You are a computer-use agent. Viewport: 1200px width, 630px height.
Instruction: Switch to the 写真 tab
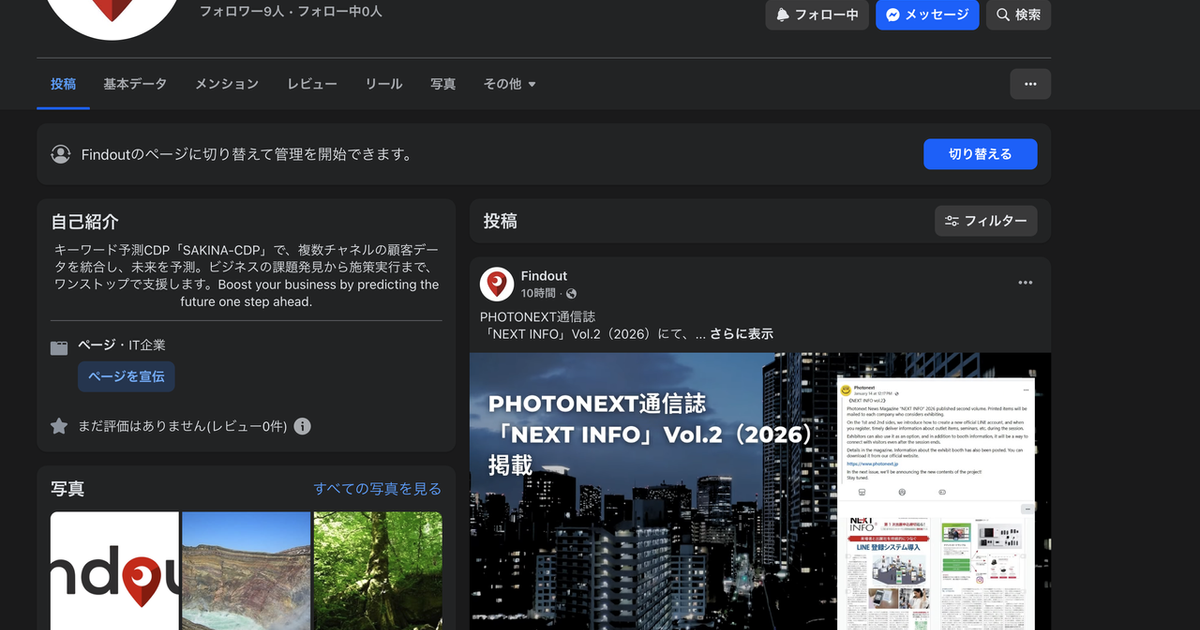click(443, 84)
